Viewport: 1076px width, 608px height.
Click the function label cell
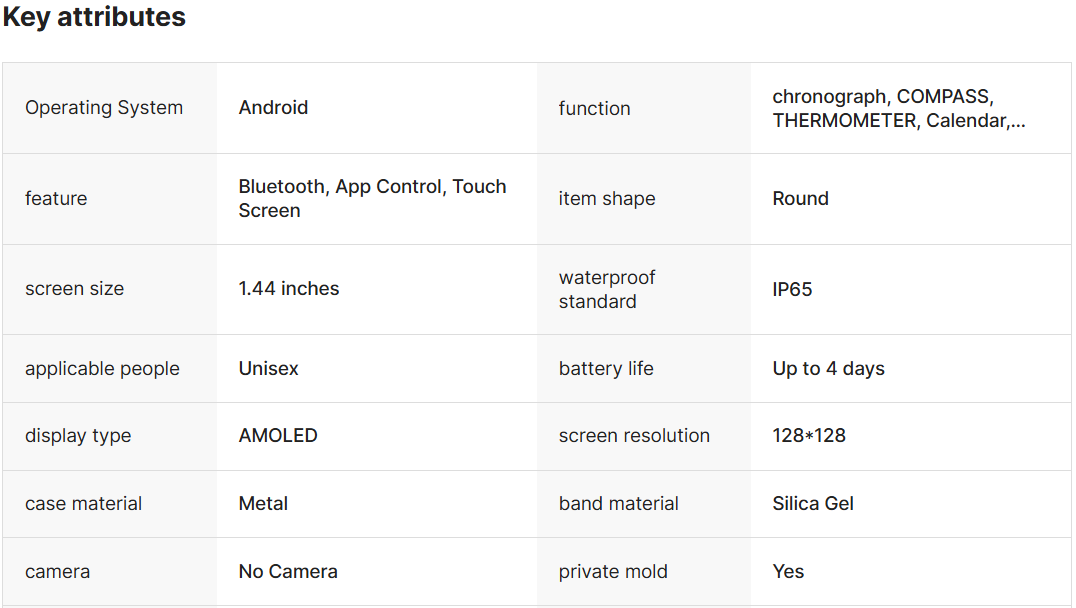(x=594, y=109)
